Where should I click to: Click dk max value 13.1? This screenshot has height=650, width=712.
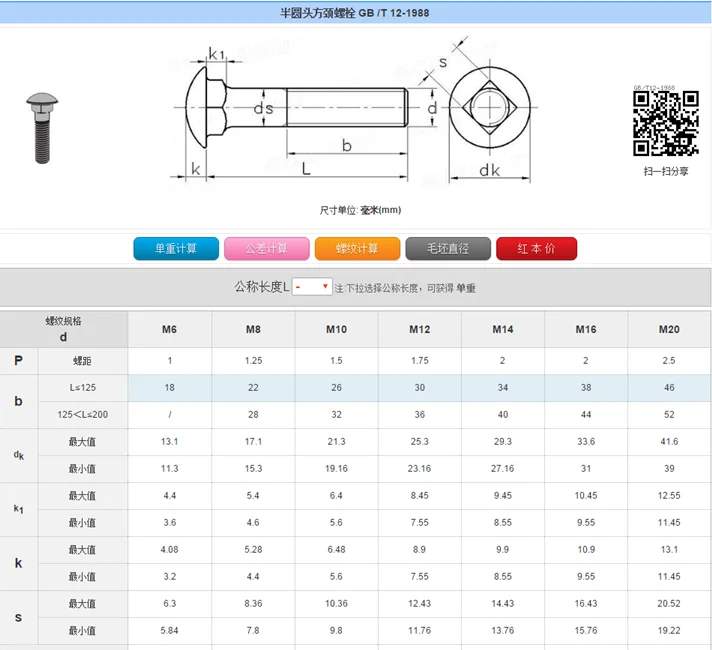click(x=169, y=442)
